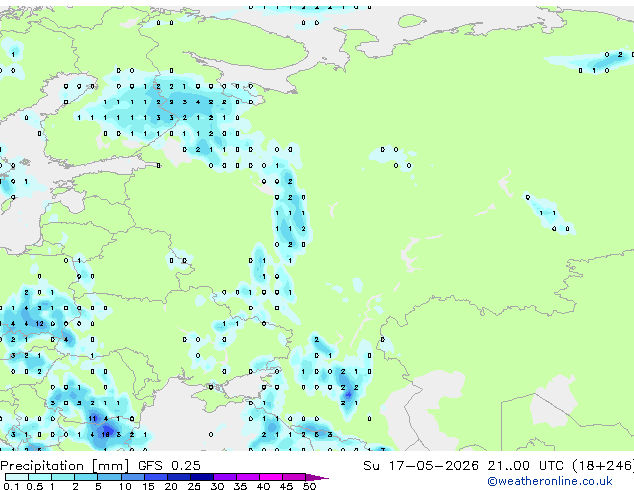The width and height of the screenshot is (634, 490).
Task: Click the 'Precipitation [mm] GFS 0.25' title text
Action: click(x=100, y=466)
